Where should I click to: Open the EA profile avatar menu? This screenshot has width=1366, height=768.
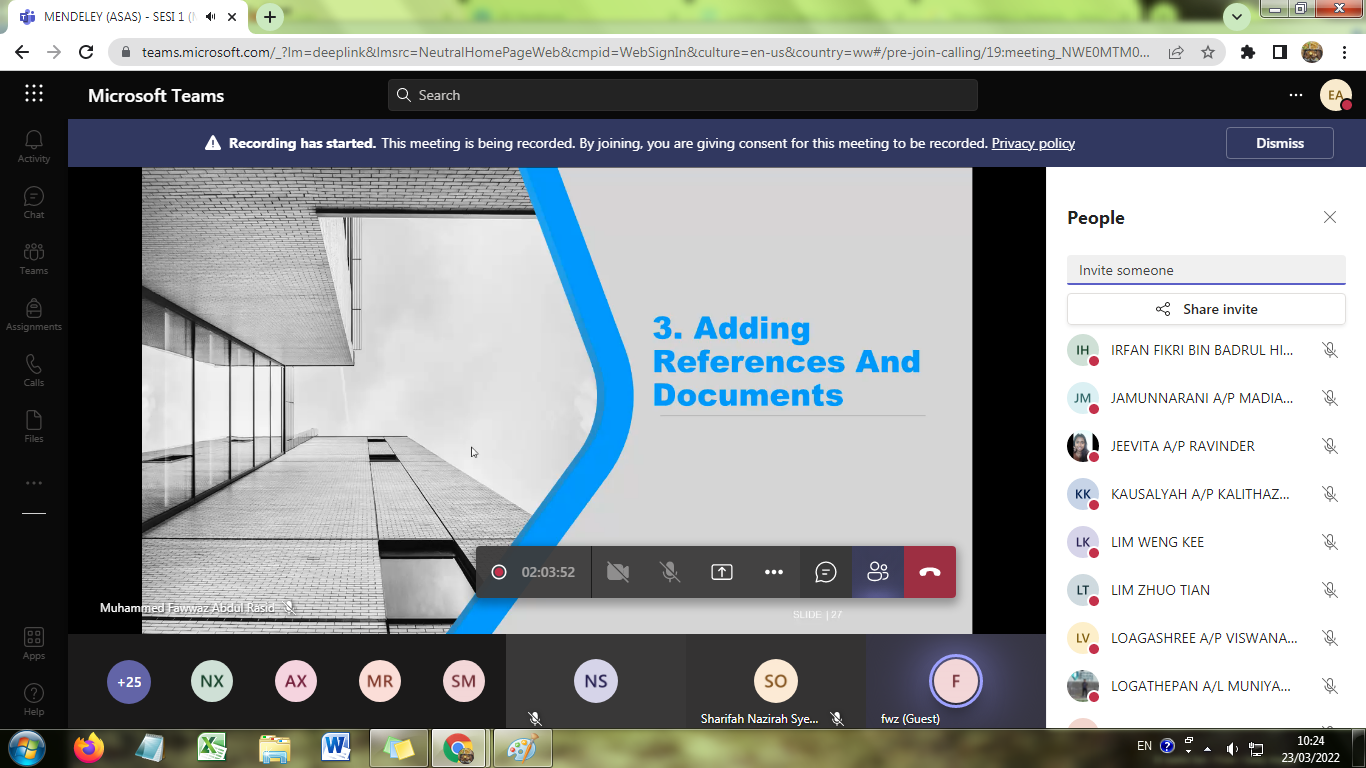coord(1336,95)
